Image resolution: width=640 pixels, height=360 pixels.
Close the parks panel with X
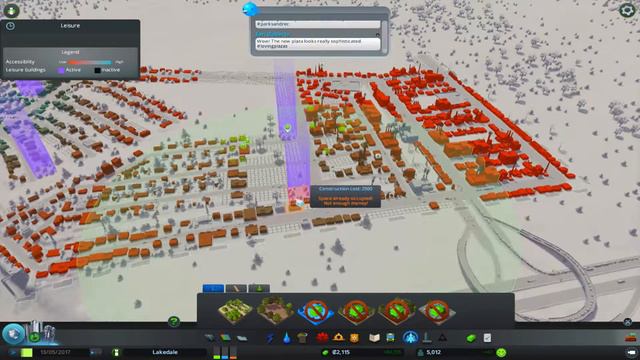pyautogui.click(x=628, y=322)
